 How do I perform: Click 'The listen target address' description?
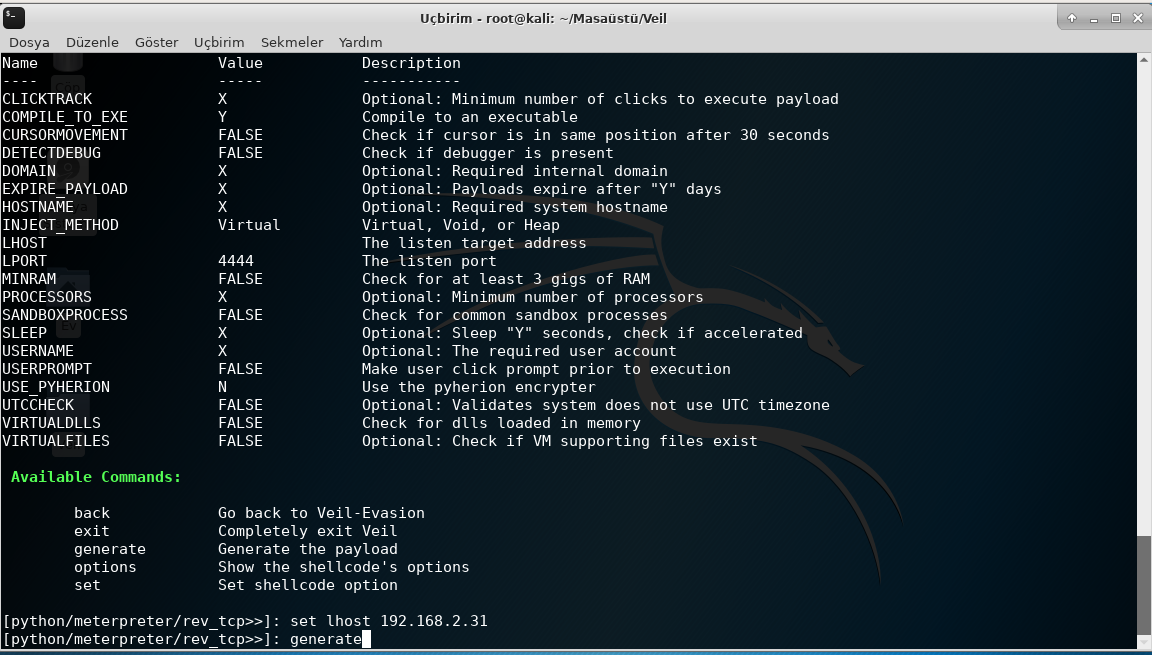[475, 243]
